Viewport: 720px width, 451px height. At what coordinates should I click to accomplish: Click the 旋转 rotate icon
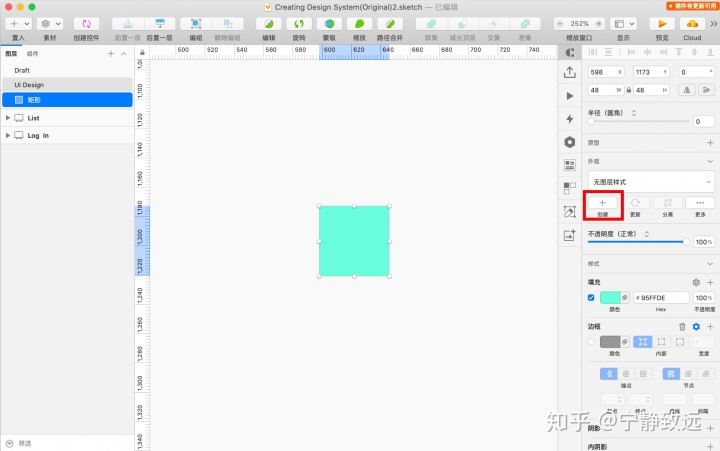[x=299, y=24]
